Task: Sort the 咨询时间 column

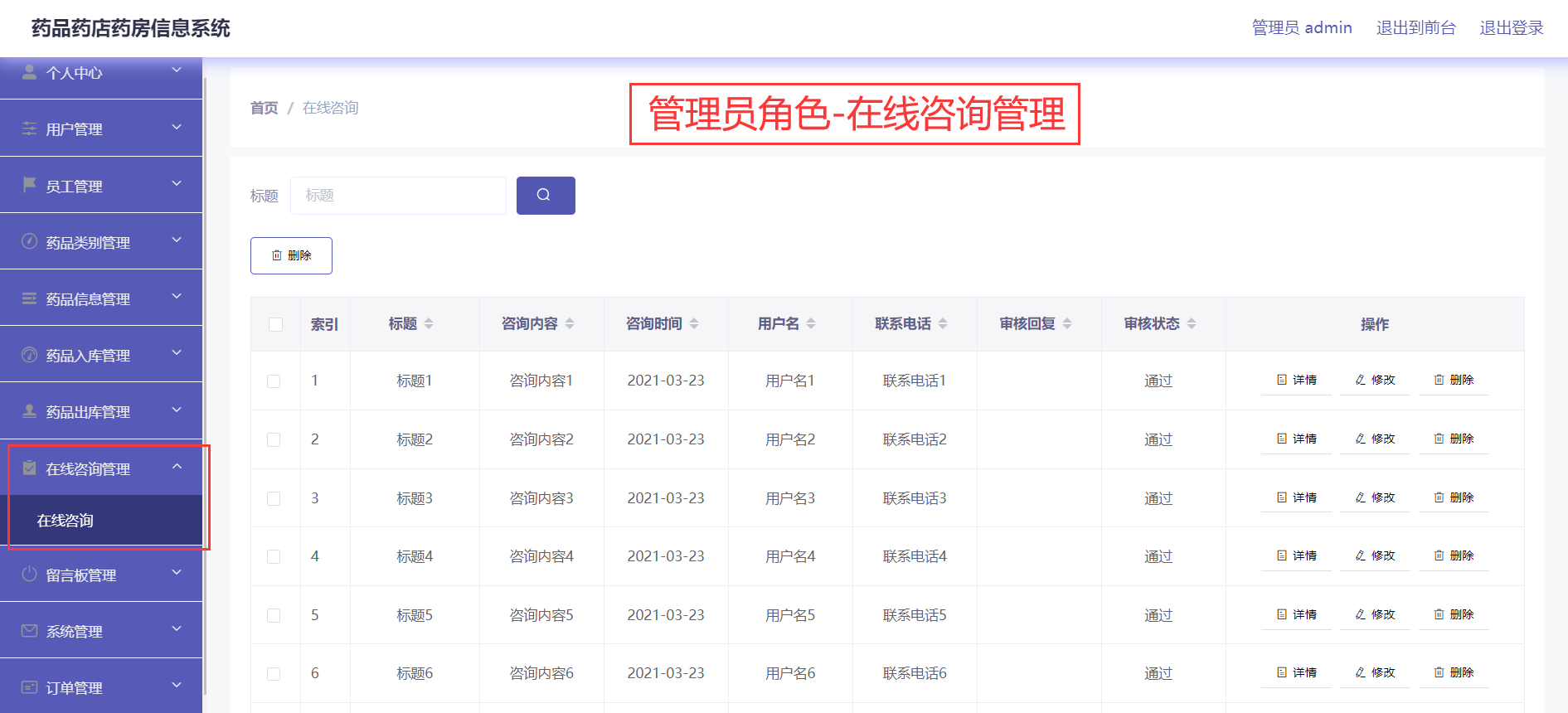Action: click(x=694, y=323)
